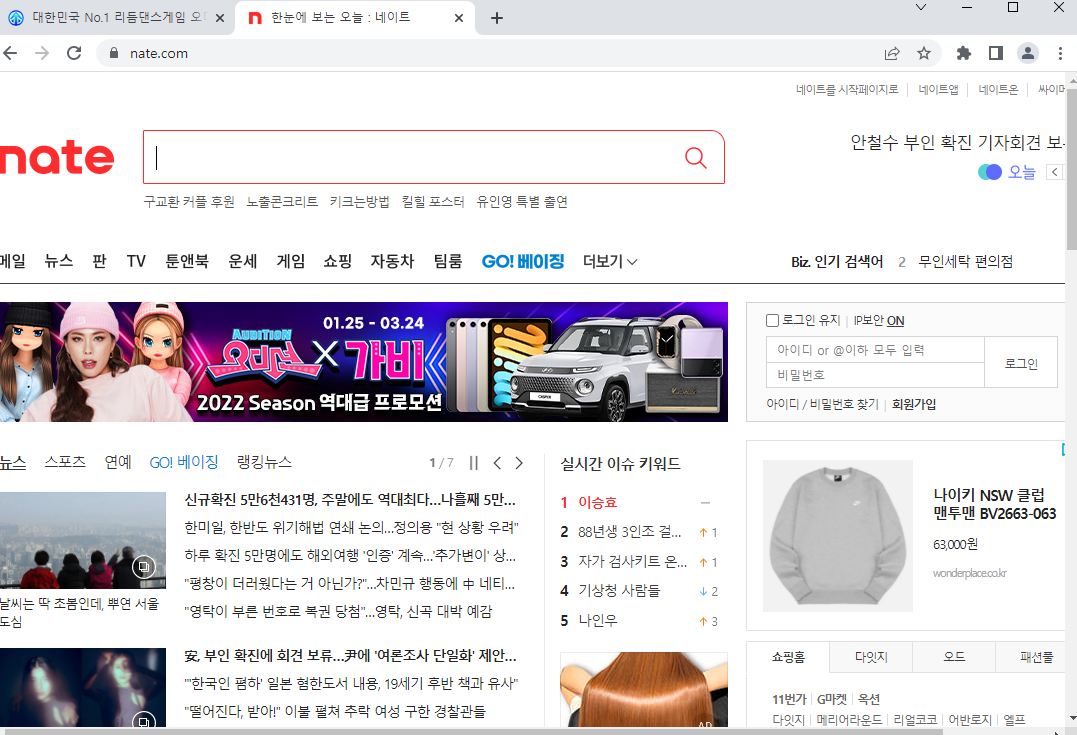Screen dimensions: 1077x735
Task: Switch to the 연예 news tab
Action: point(117,462)
